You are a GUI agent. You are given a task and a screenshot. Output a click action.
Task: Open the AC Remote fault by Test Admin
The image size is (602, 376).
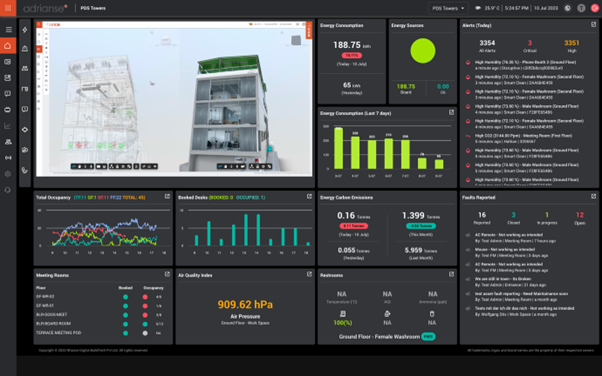click(509, 238)
